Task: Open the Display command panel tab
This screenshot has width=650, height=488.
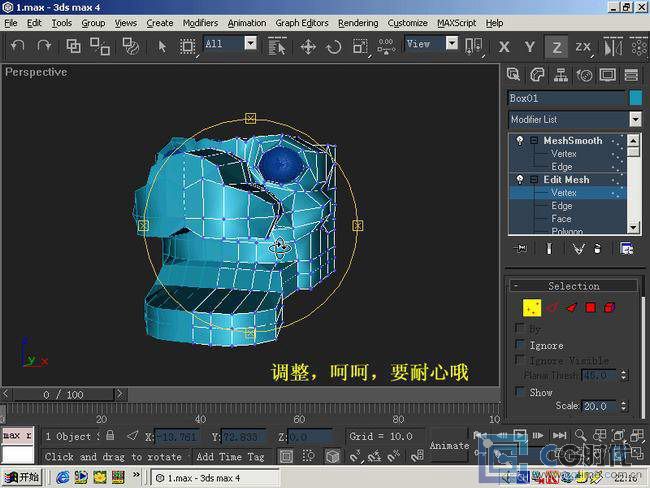Action: [x=608, y=75]
